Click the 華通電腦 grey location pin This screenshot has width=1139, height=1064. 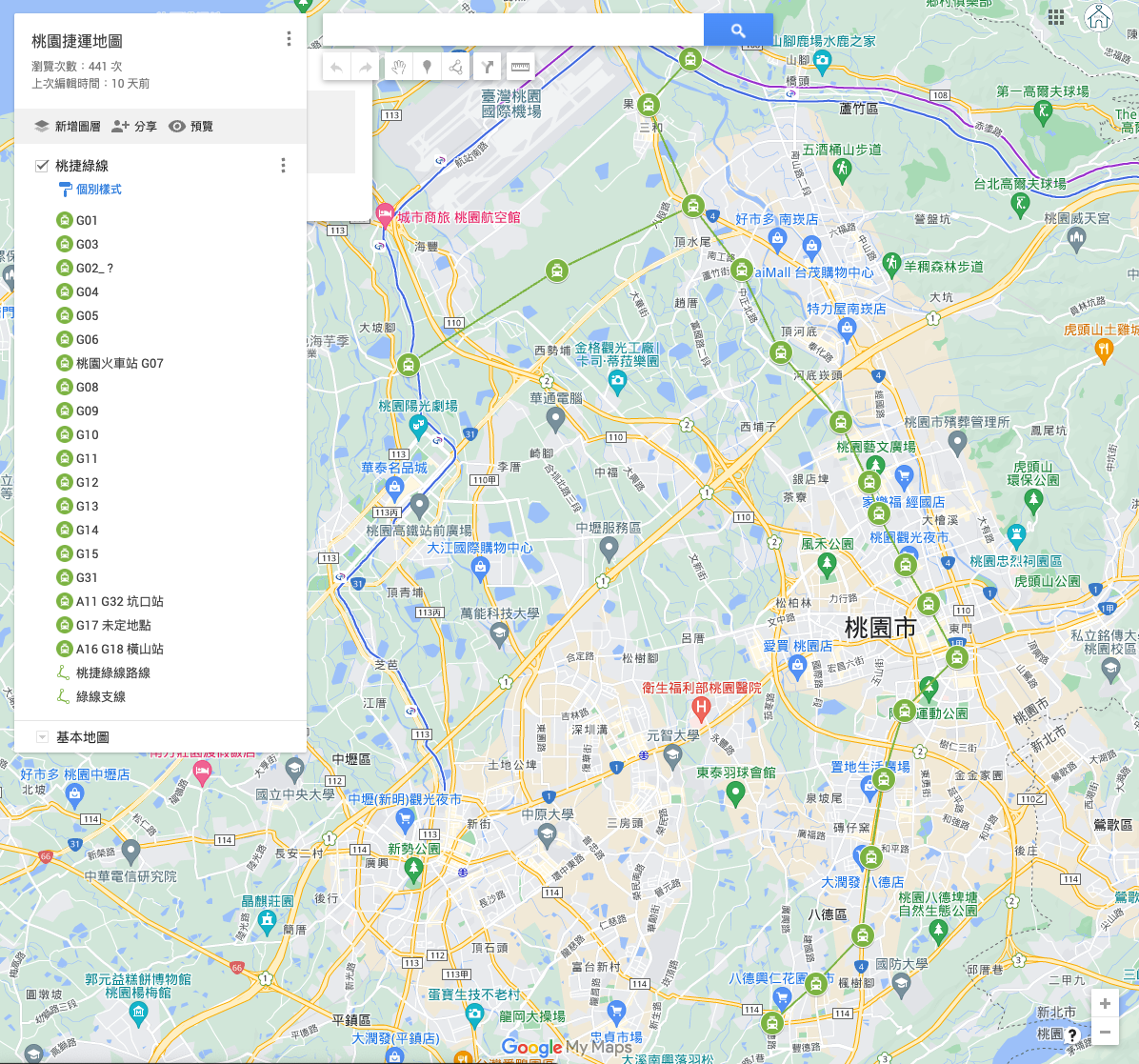coord(556,418)
